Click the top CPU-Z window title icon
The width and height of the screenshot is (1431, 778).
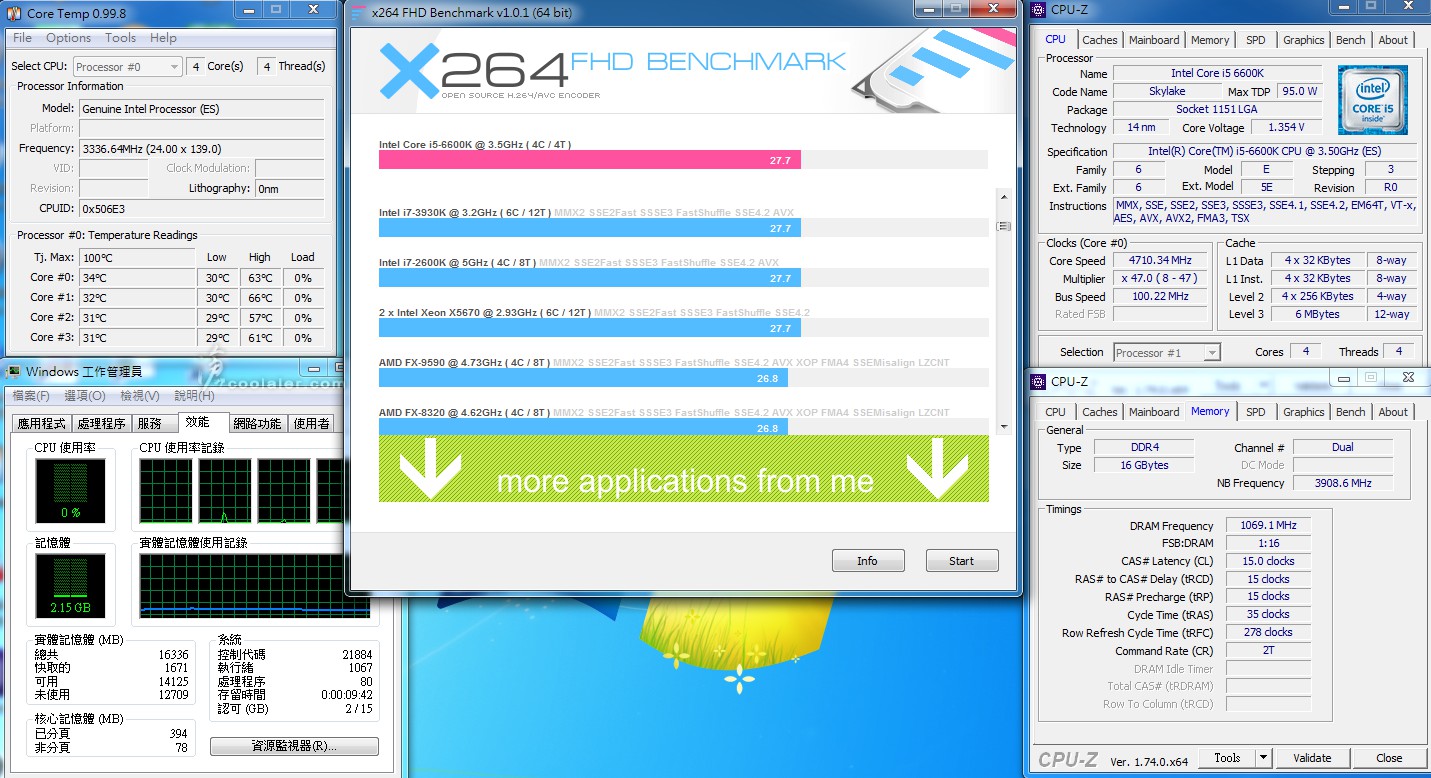1040,10
